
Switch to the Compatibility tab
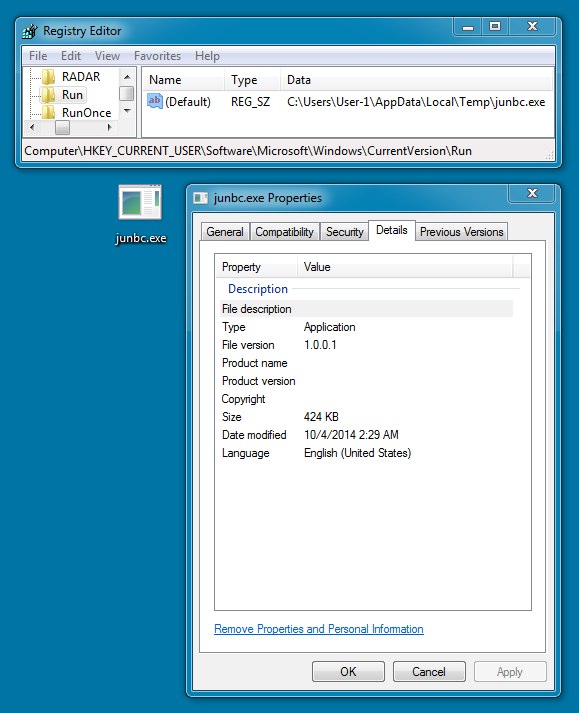[x=284, y=232]
